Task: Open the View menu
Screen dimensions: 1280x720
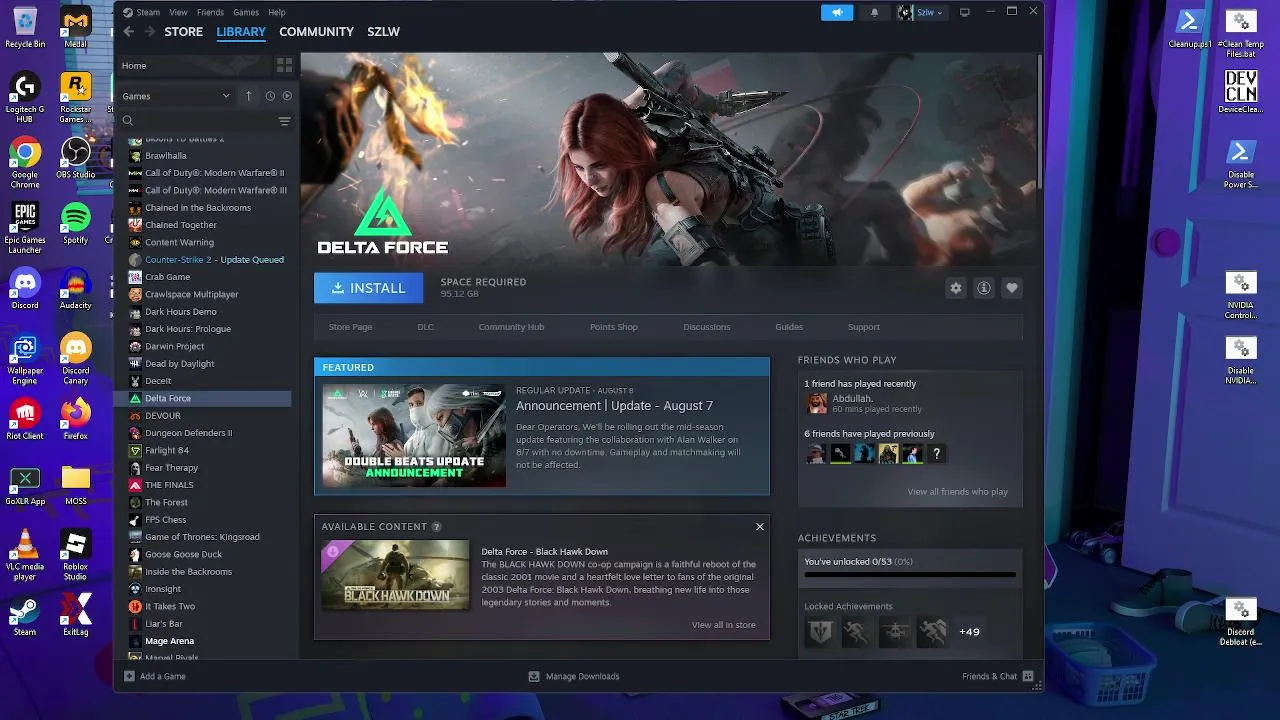Action: [x=178, y=12]
